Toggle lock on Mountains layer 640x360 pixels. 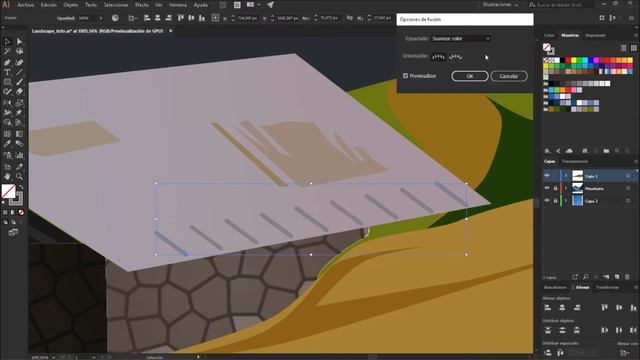(555, 188)
